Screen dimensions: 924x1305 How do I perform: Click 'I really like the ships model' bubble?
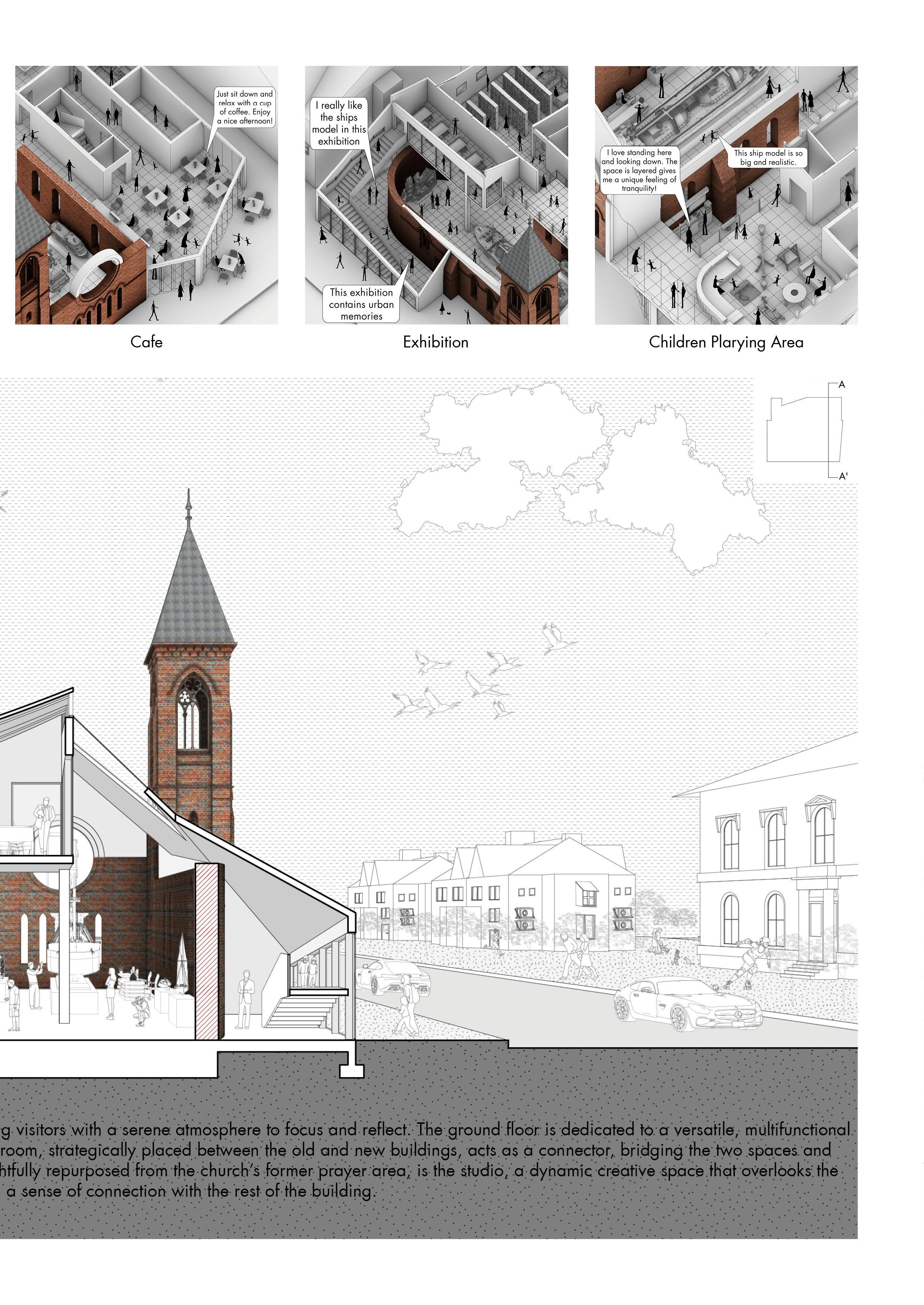pos(338,123)
